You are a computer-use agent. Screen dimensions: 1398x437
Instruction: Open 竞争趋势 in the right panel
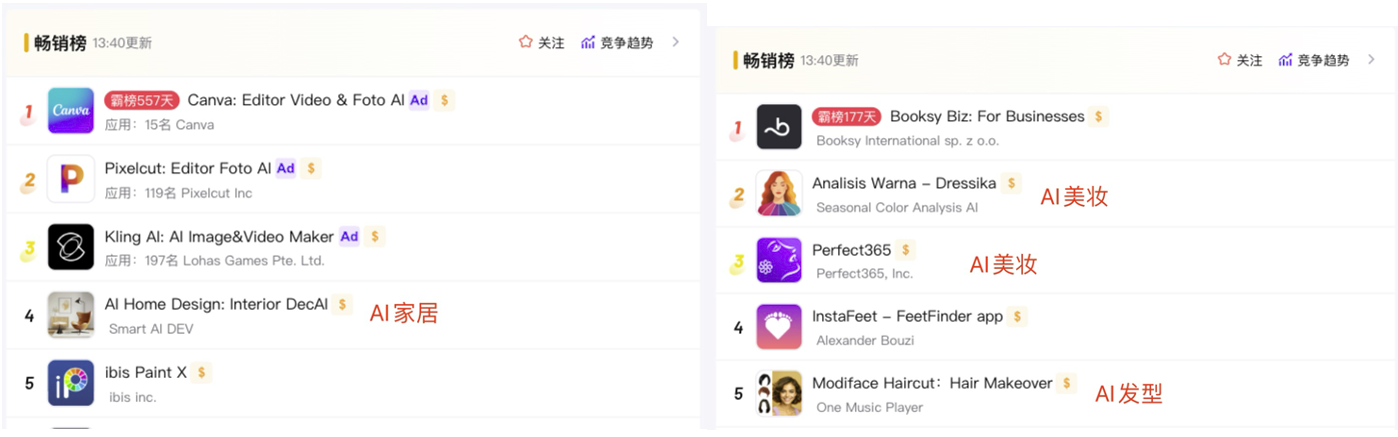[x=1314, y=60]
